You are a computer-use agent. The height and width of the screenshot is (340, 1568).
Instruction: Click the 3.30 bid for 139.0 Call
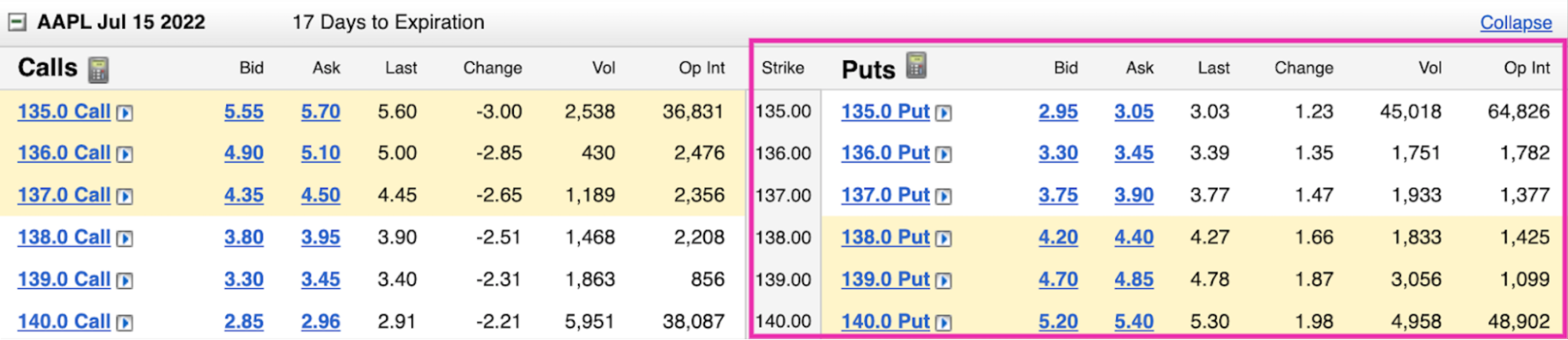point(243,280)
